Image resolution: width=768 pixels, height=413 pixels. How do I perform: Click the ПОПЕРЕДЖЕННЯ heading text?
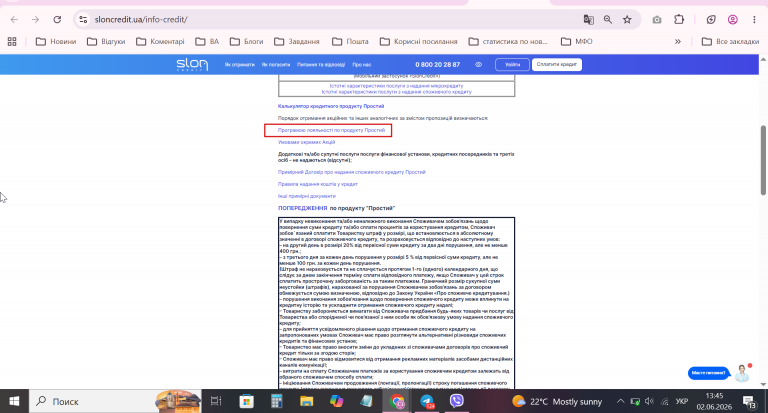[x=302, y=208]
